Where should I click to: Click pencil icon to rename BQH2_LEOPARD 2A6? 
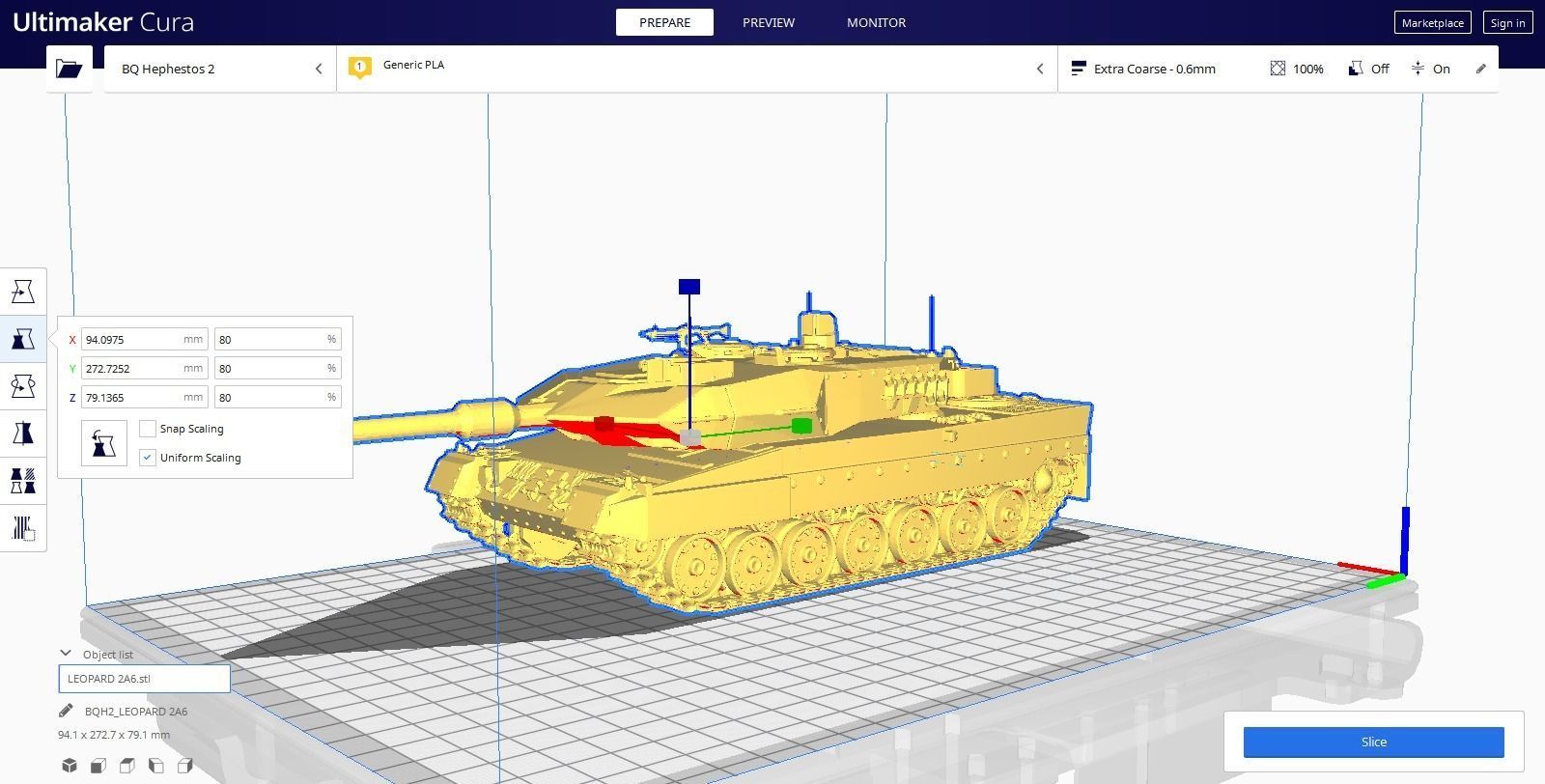pos(66,712)
